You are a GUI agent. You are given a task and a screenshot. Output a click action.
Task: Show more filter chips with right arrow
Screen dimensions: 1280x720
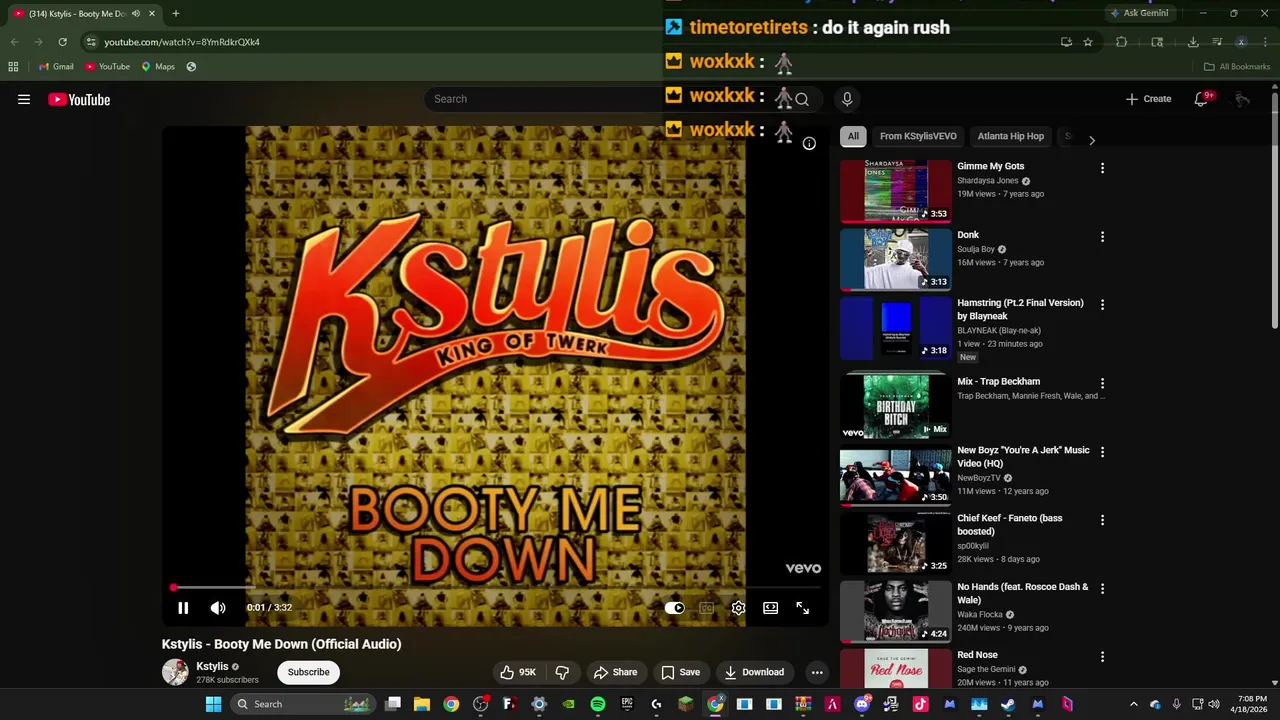click(1092, 140)
